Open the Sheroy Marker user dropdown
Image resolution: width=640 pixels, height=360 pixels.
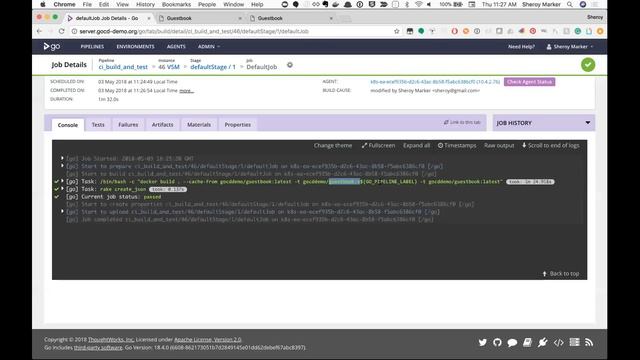click(570, 47)
